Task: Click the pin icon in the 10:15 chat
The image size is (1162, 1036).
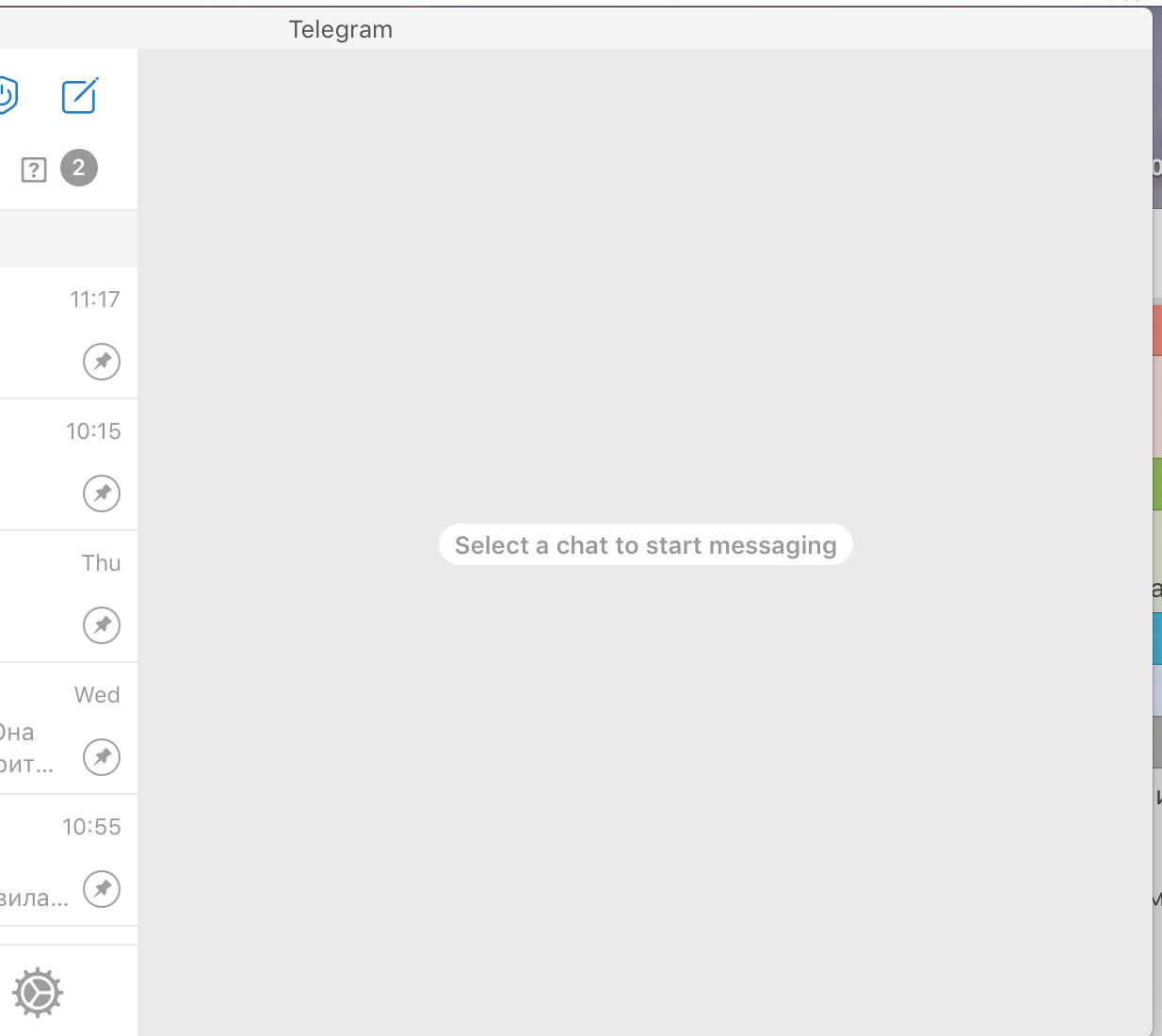Action: coord(102,494)
